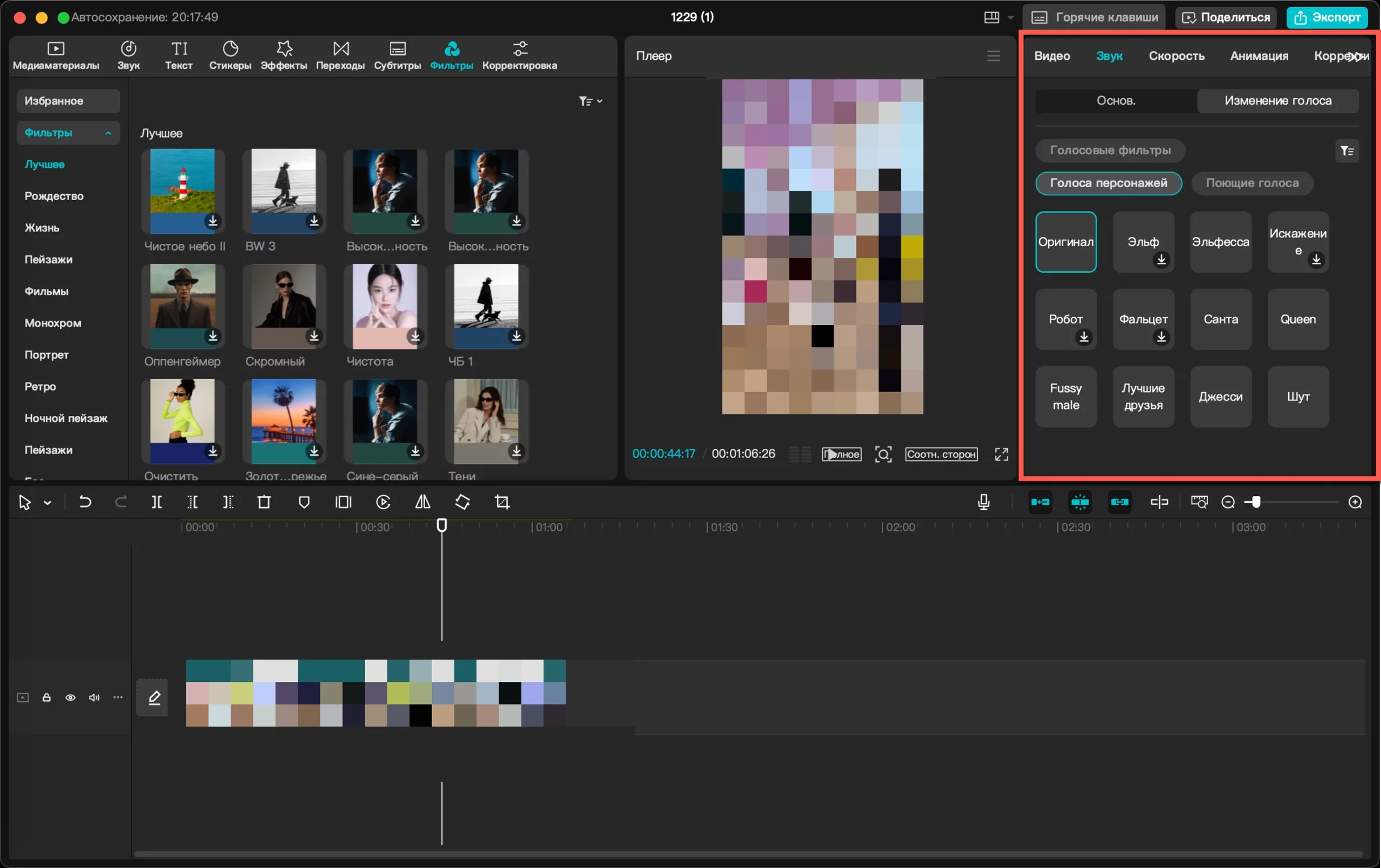Switch to the Скорость tab
Image resolution: width=1381 pixels, height=868 pixels.
[x=1176, y=56]
